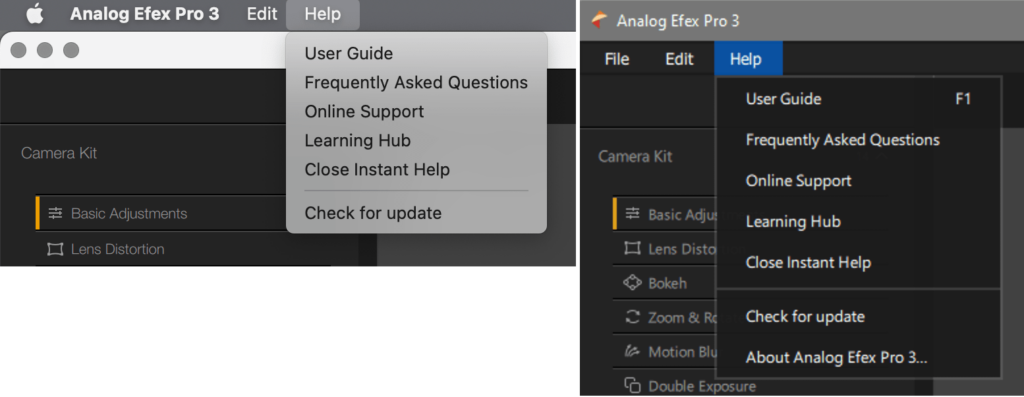This screenshot has width=1024, height=397.
Task: Click the Basic Adjustments sliders icon in Mac panel
Action: [x=56, y=213]
